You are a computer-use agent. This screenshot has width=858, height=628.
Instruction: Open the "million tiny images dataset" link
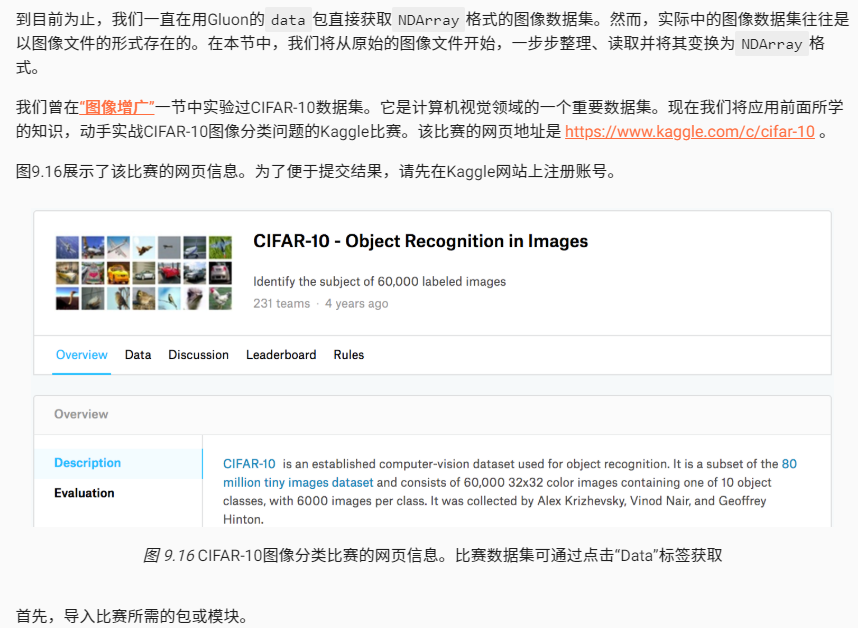(298, 482)
